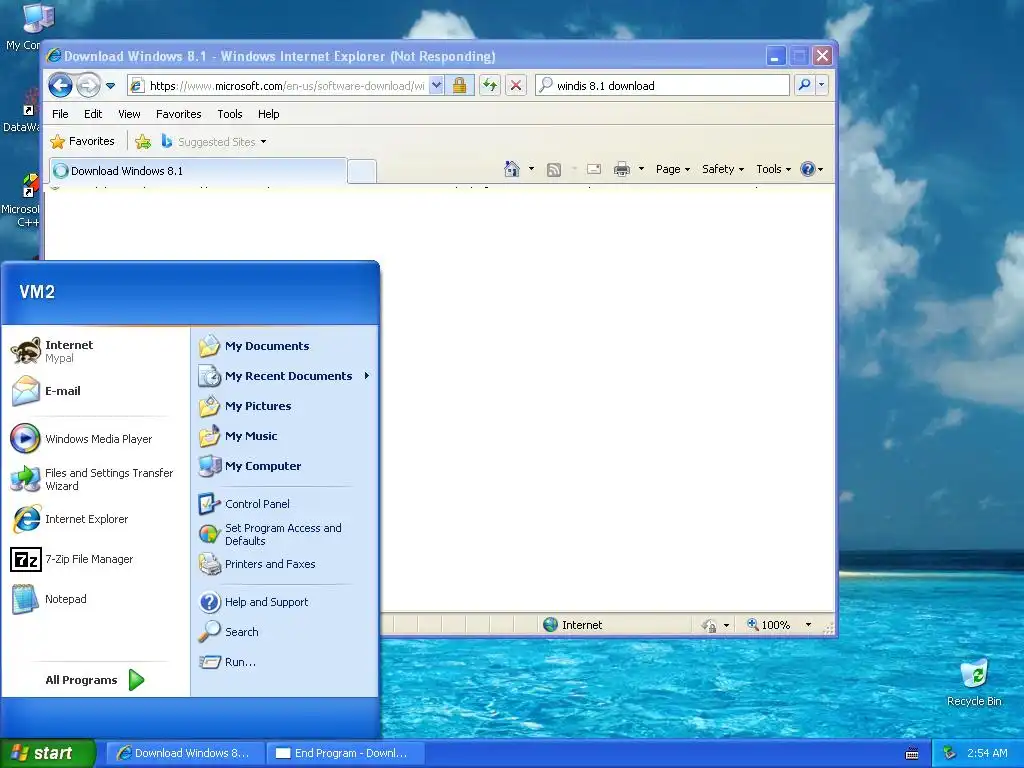Click Add to Favorites Bar icon
1024x768 pixels.
point(143,141)
